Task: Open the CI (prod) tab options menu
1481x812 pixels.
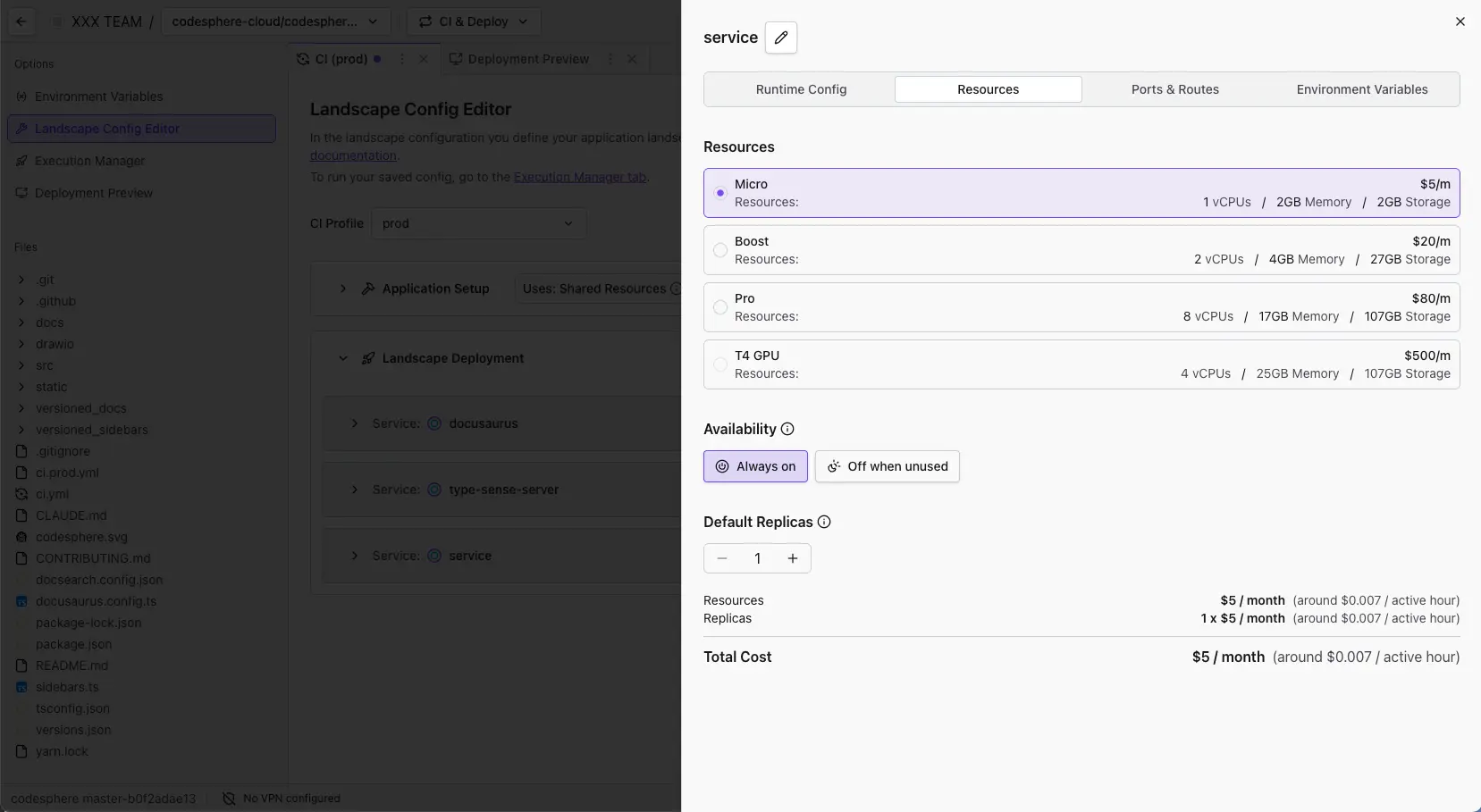Action: pos(402,59)
